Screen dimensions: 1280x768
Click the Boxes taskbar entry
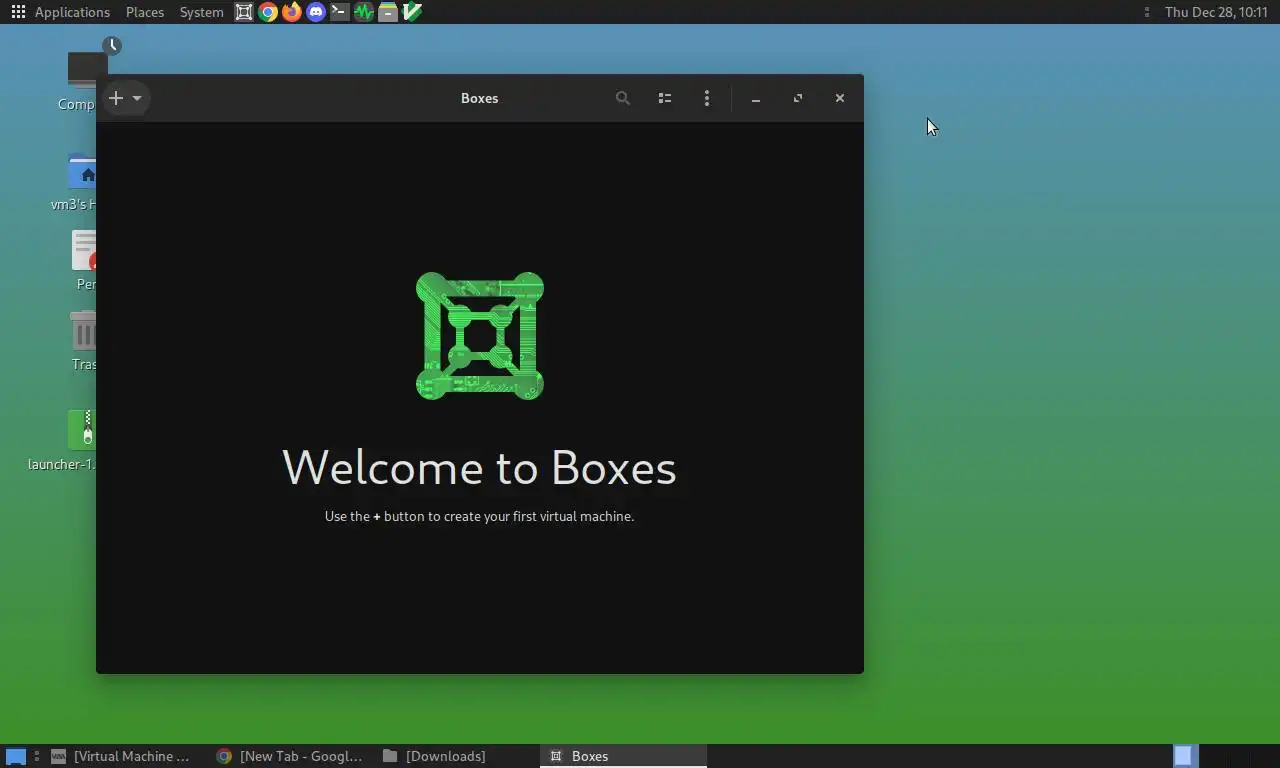pyautogui.click(x=623, y=756)
